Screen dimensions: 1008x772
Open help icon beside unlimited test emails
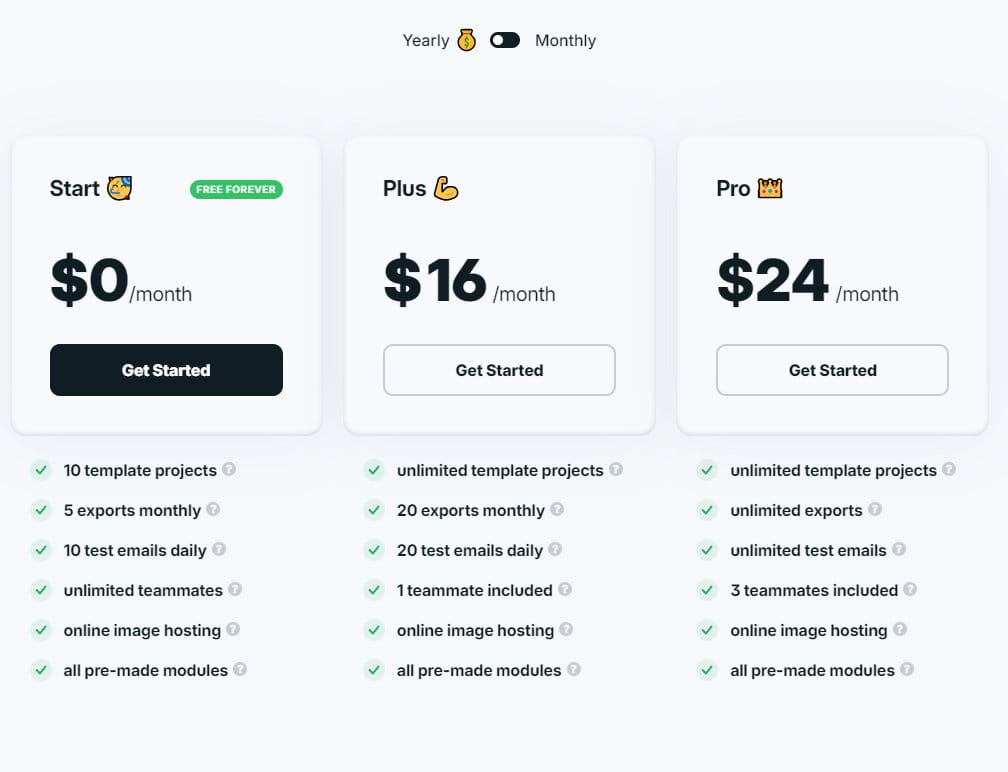(x=899, y=549)
